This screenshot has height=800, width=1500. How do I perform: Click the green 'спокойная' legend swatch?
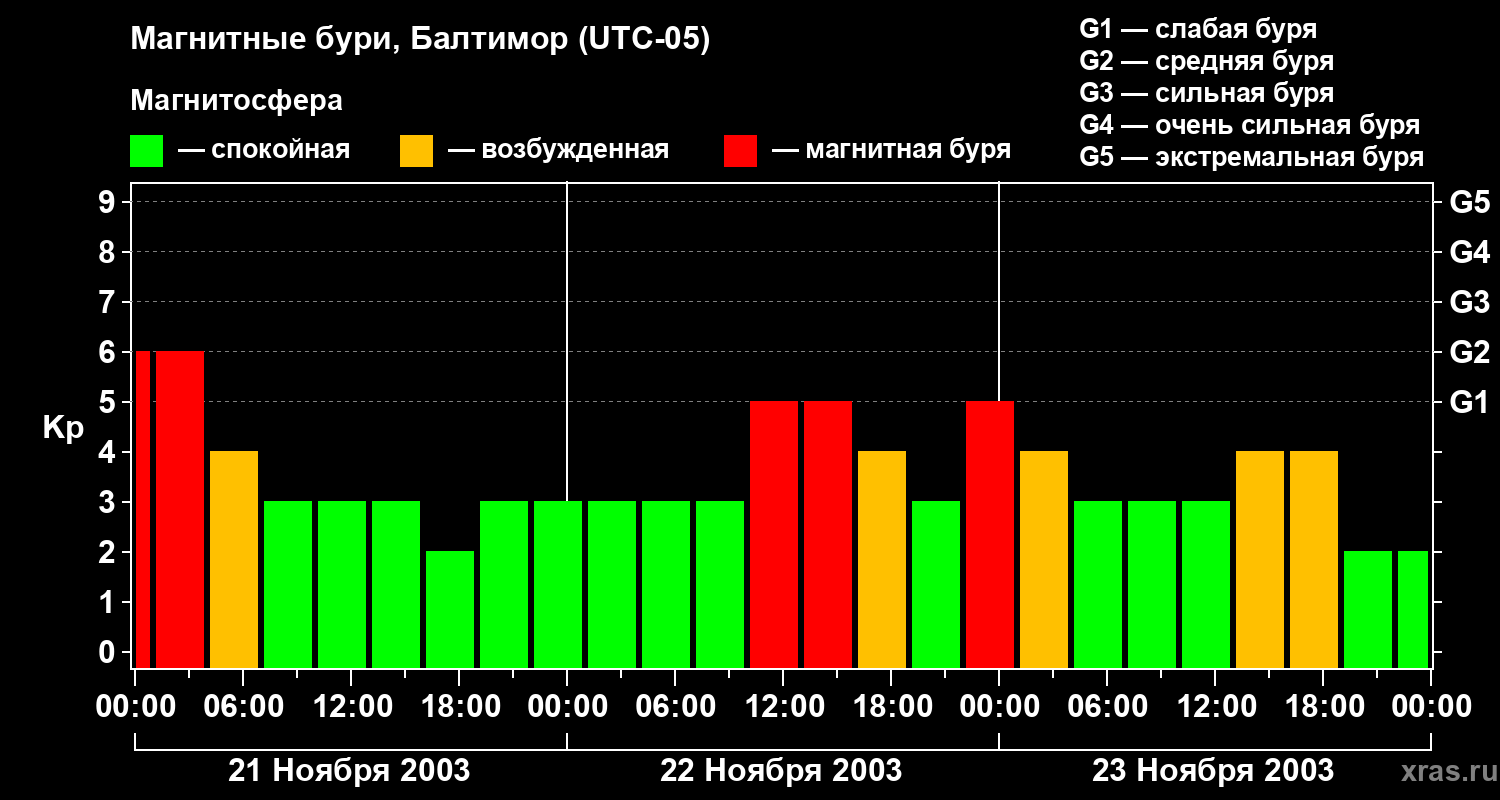click(146, 151)
